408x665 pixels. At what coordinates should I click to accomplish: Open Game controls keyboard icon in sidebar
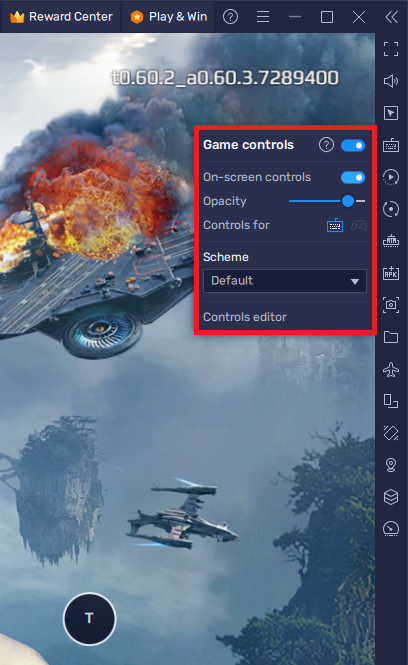click(391, 145)
